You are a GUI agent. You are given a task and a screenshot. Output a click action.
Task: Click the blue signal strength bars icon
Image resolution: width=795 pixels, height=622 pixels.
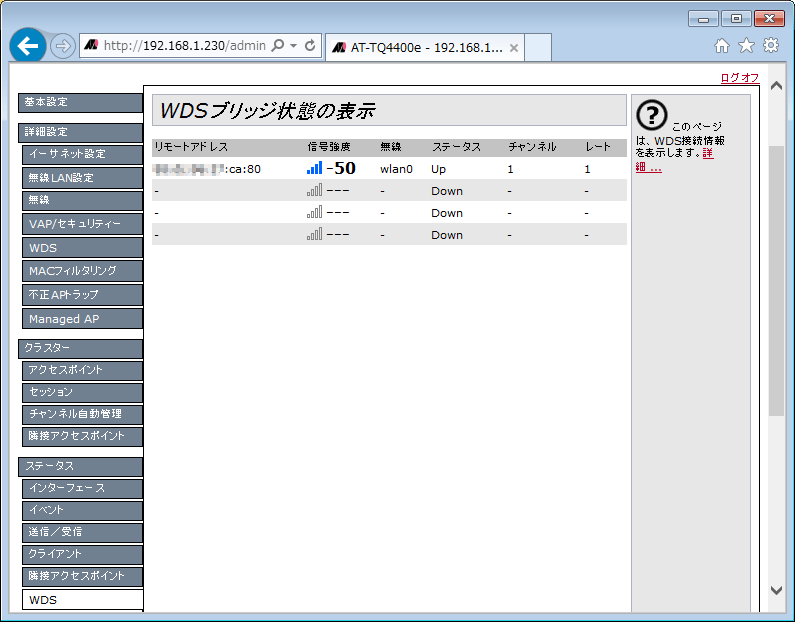pos(314,169)
